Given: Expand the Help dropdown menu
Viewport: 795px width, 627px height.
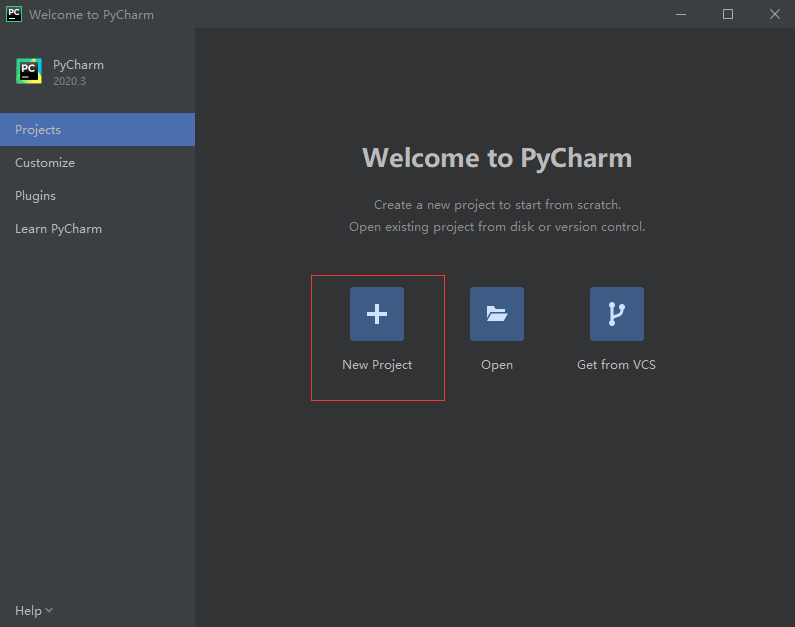Looking at the screenshot, I should [x=33, y=610].
